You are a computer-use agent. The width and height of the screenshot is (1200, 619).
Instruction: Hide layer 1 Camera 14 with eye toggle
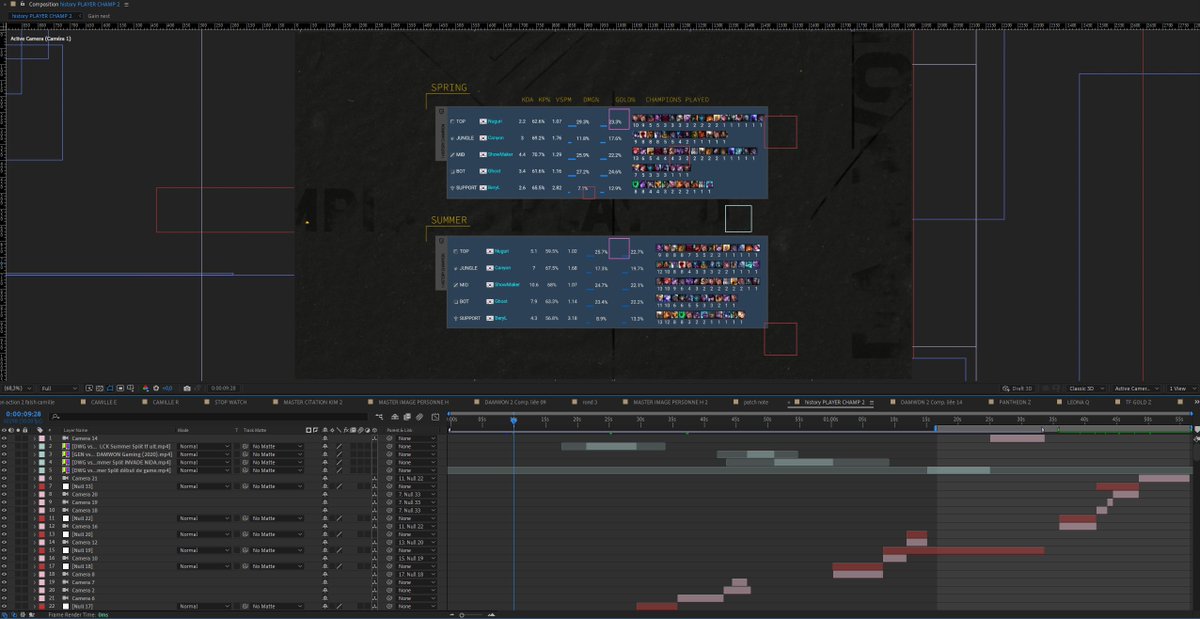pyautogui.click(x=5, y=438)
